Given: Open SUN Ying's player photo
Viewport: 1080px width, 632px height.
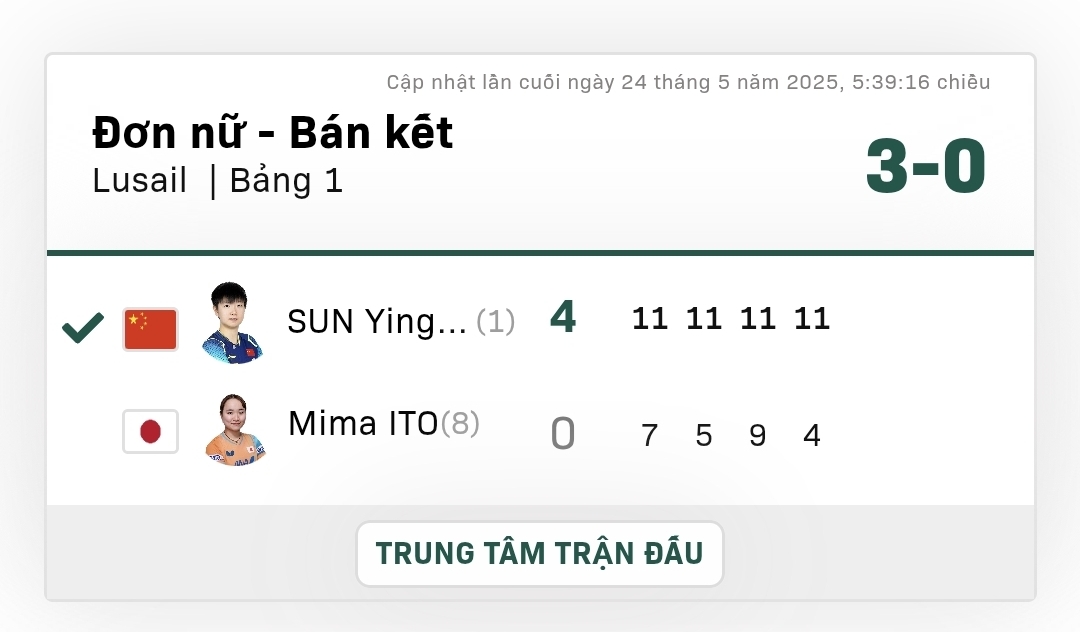Looking at the screenshot, I should click(x=232, y=322).
